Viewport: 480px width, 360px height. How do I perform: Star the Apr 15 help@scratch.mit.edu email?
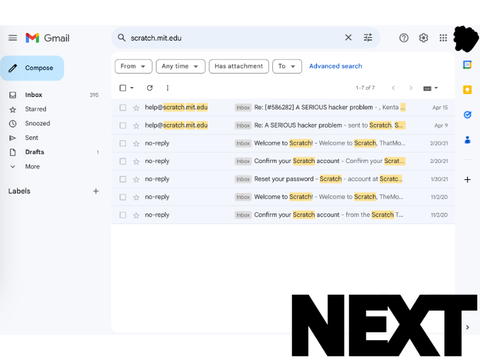pos(136,108)
